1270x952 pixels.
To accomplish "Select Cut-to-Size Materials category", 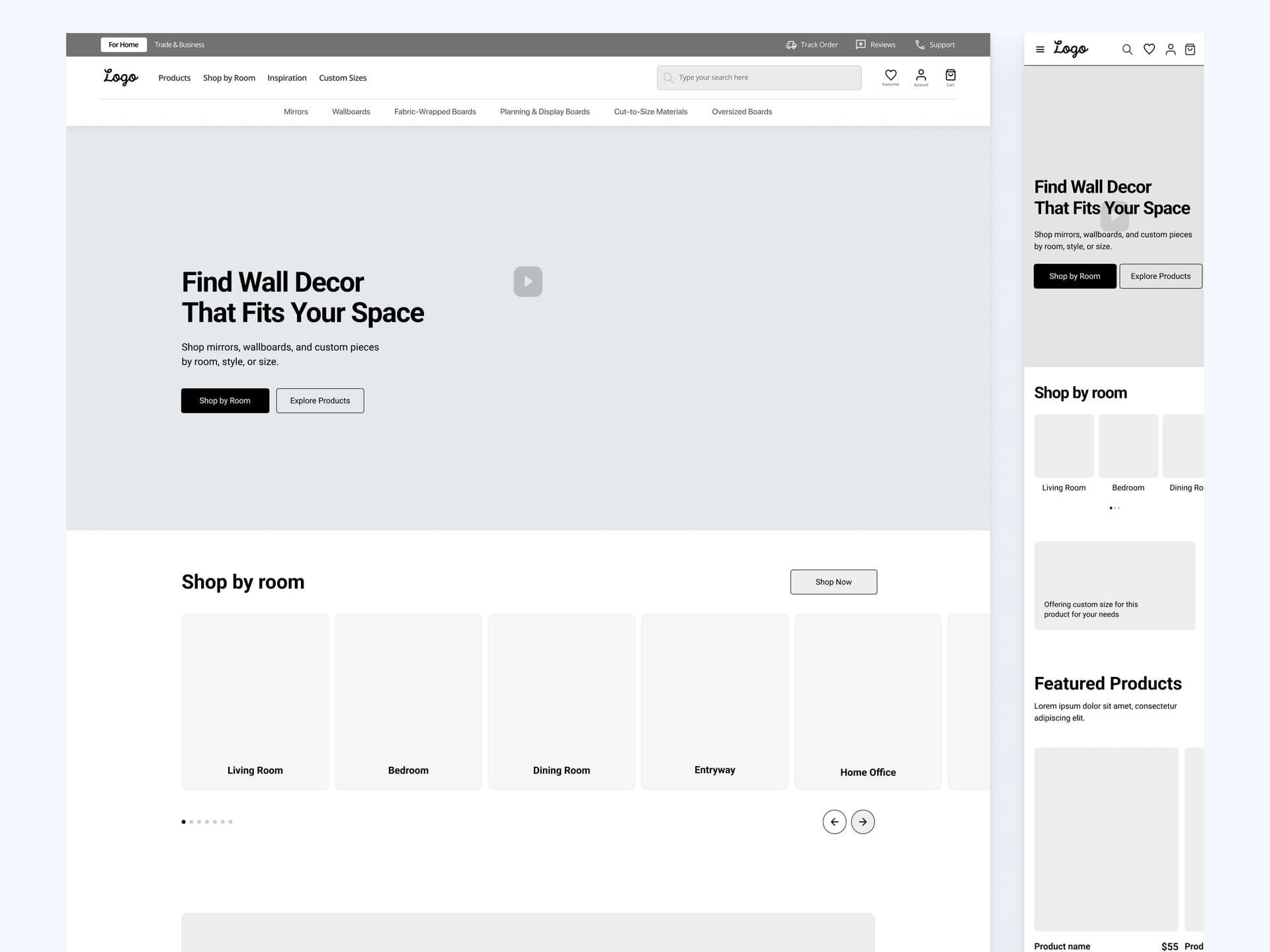I will coord(651,112).
